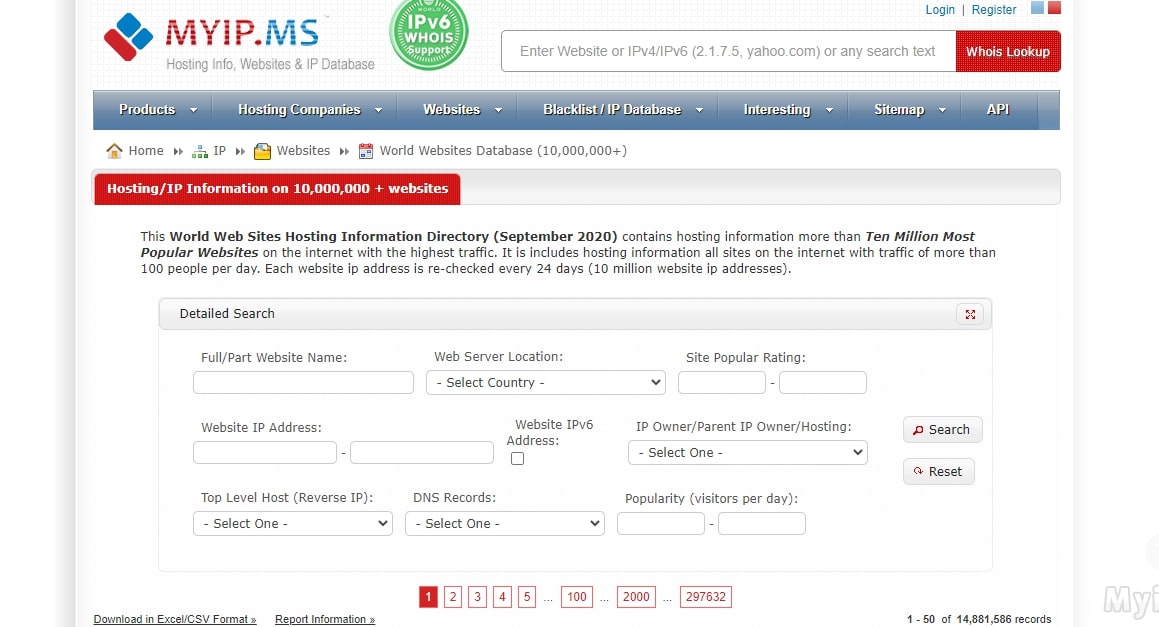Select the red color theme swatch
The width and height of the screenshot is (1159, 627).
[1054, 8]
